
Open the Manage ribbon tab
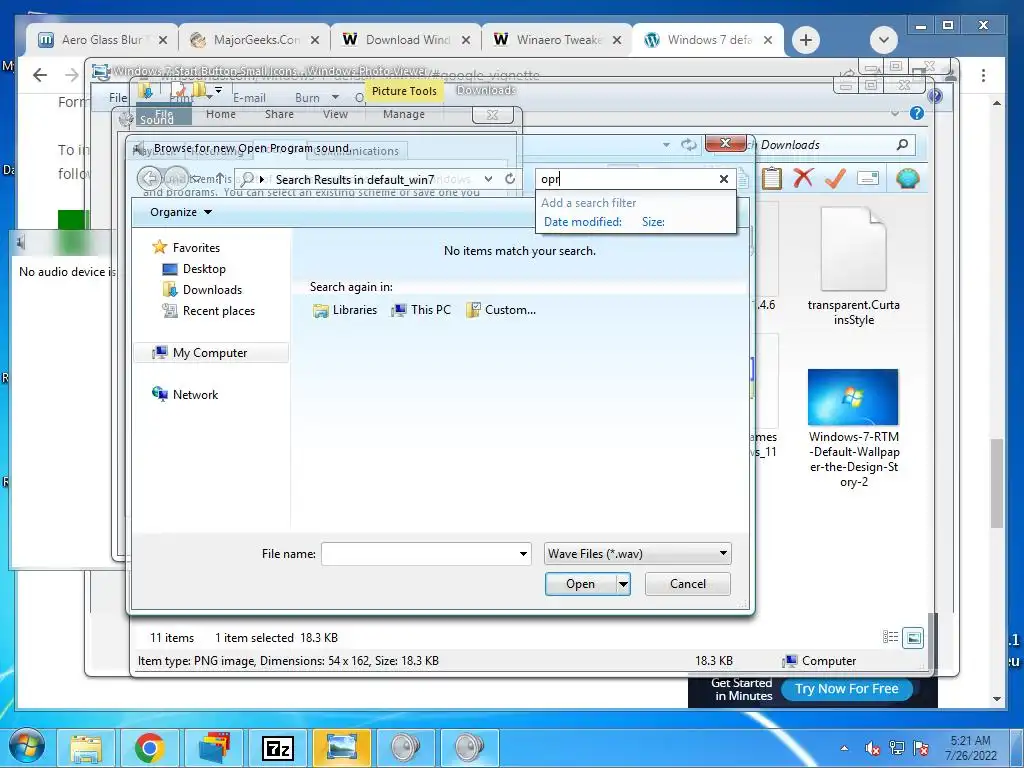(x=404, y=114)
